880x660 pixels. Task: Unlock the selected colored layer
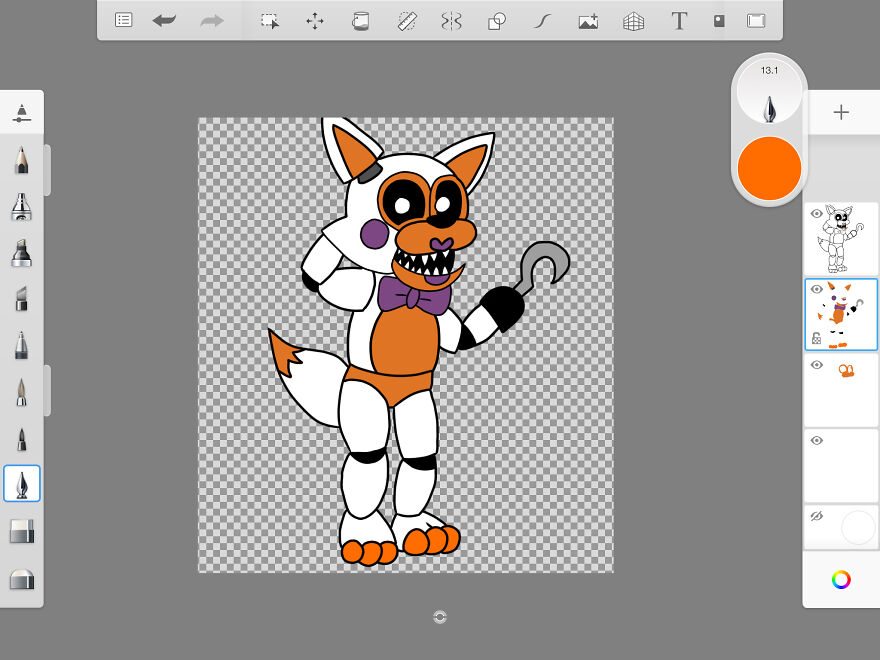(817, 337)
